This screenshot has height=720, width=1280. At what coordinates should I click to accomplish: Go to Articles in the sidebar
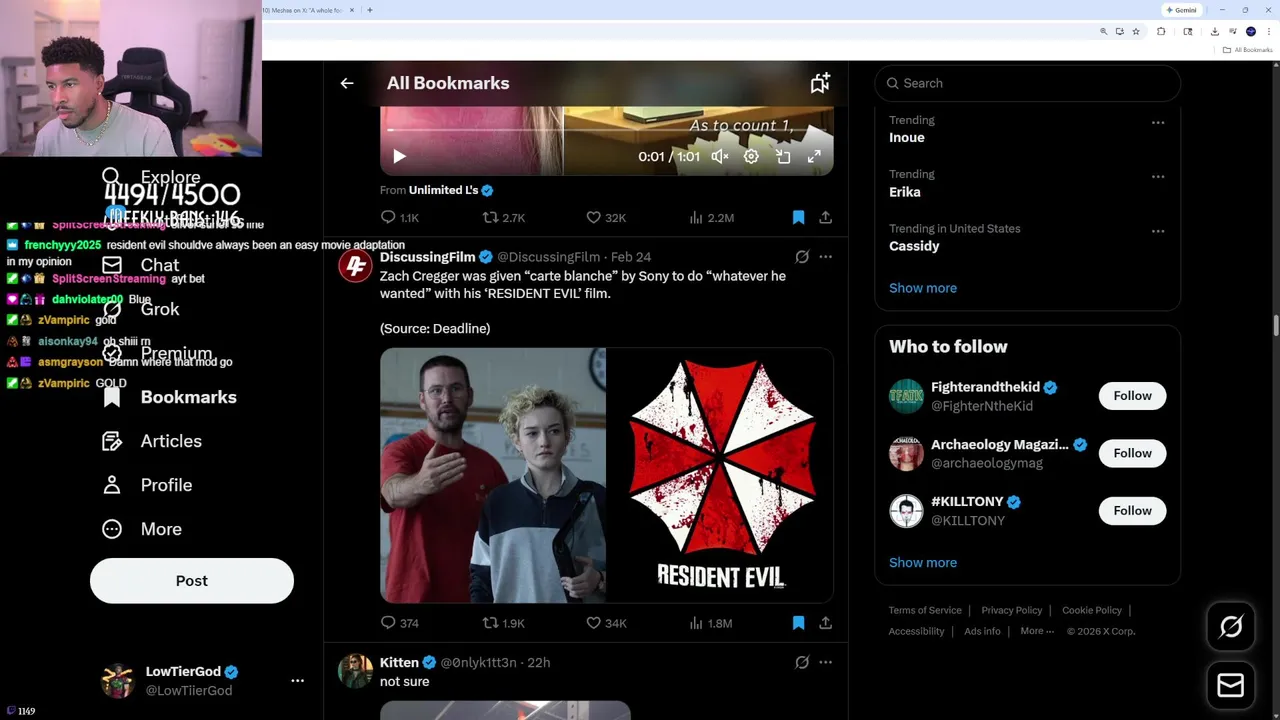(152, 441)
